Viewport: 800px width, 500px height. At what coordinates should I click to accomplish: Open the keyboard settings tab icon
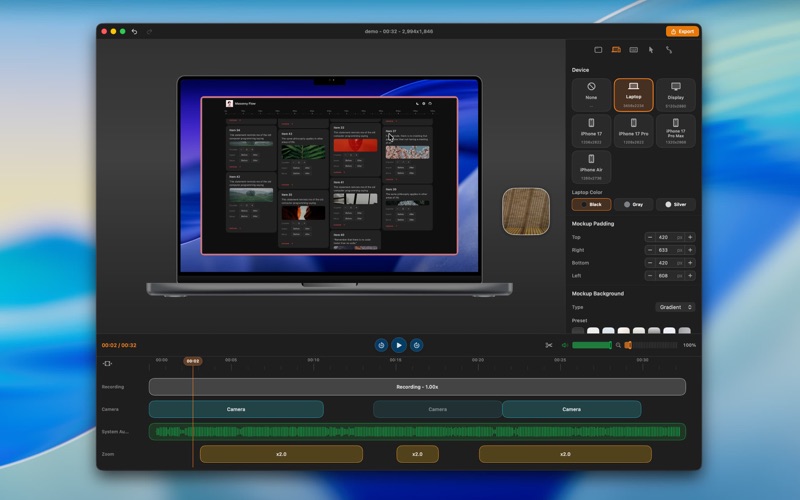coord(633,50)
